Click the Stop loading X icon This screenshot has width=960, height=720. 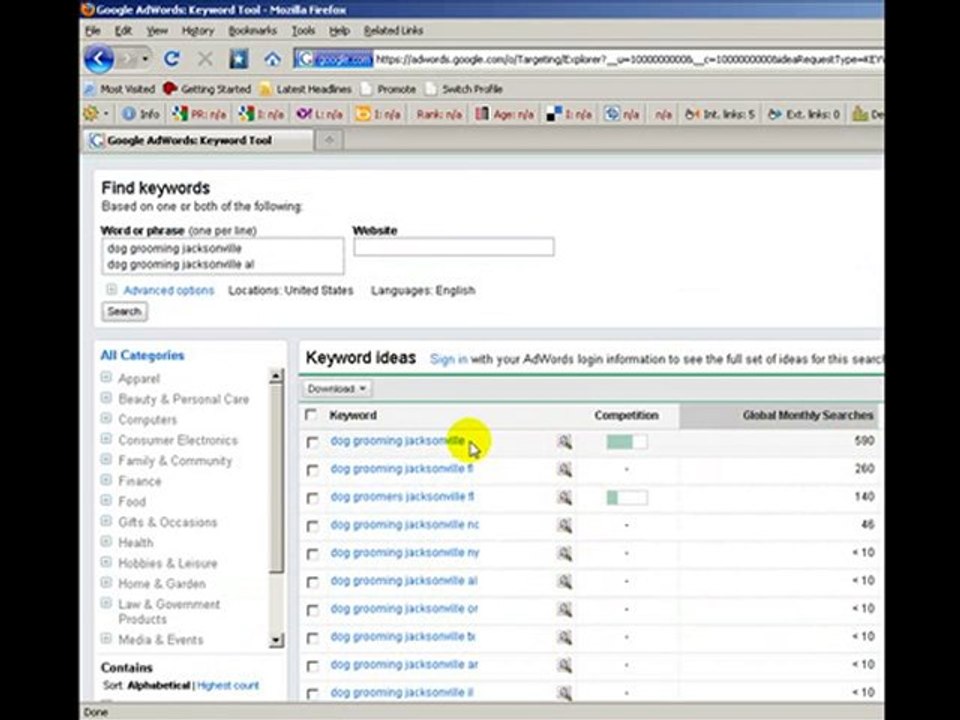[206, 59]
